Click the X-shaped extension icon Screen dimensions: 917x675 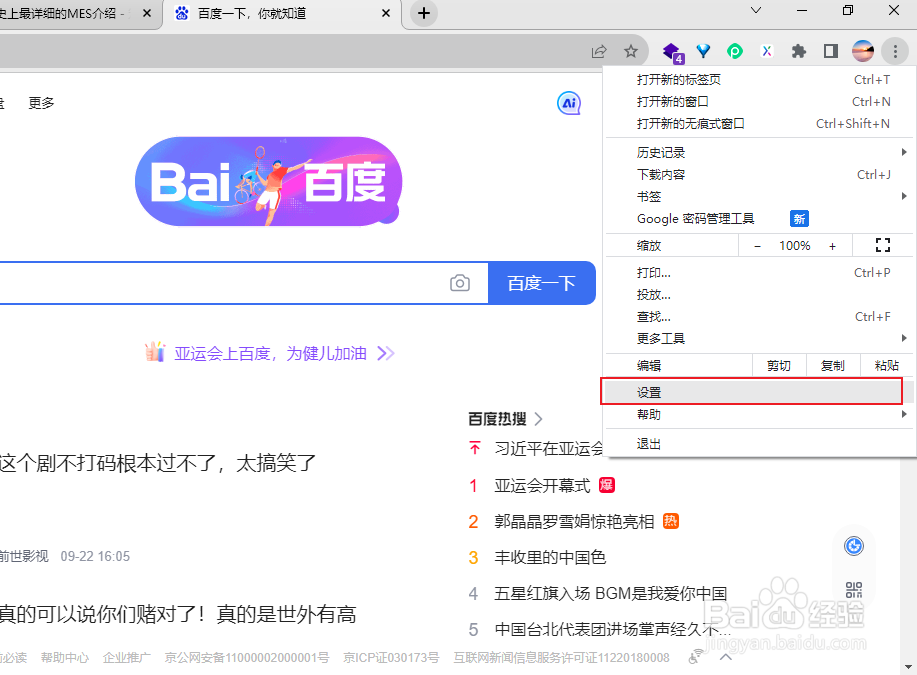pyautogui.click(x=767, y=51)
